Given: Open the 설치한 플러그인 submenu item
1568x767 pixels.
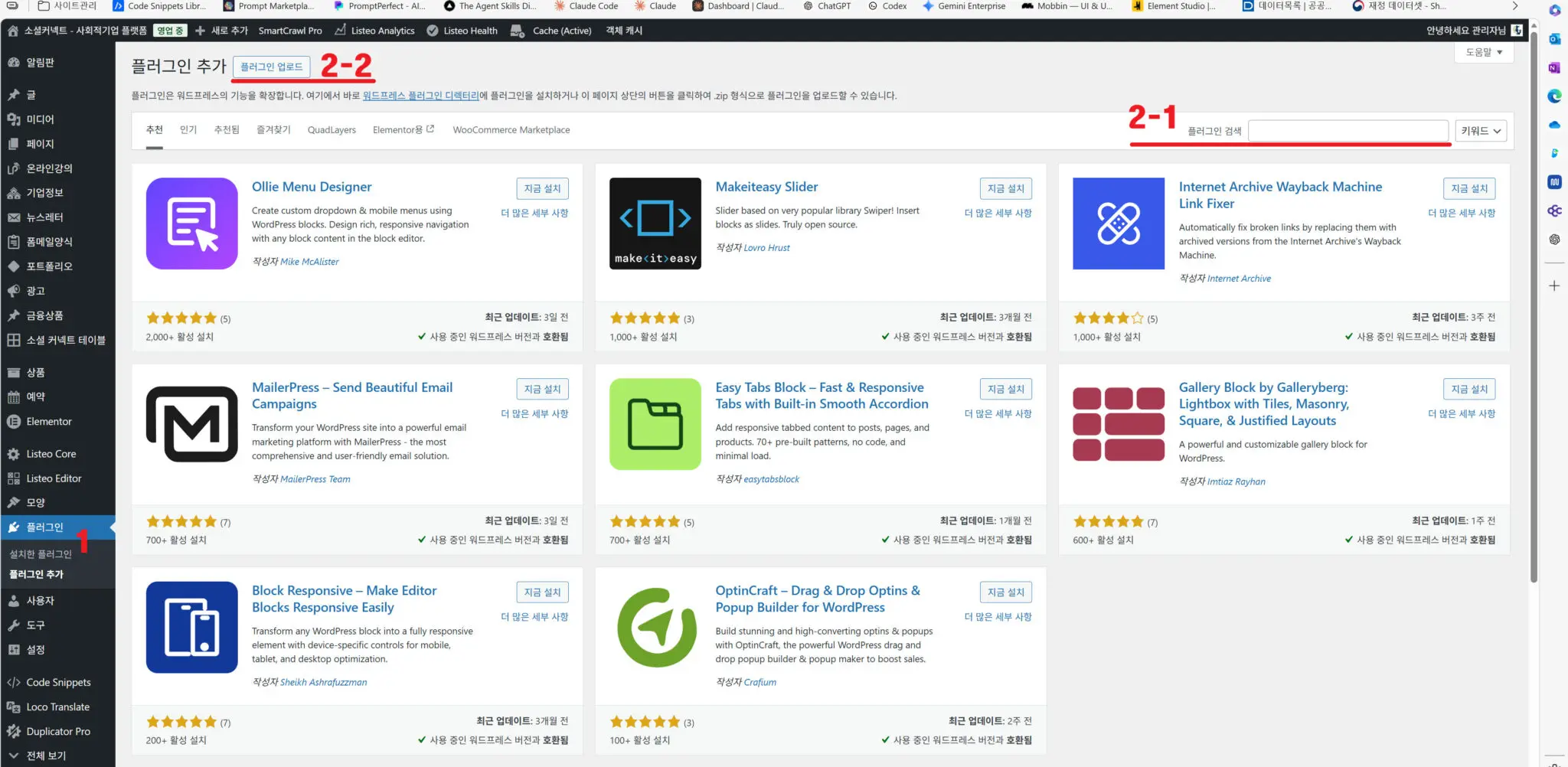Looking at the screenshot, I should click(x=41, y=553).
